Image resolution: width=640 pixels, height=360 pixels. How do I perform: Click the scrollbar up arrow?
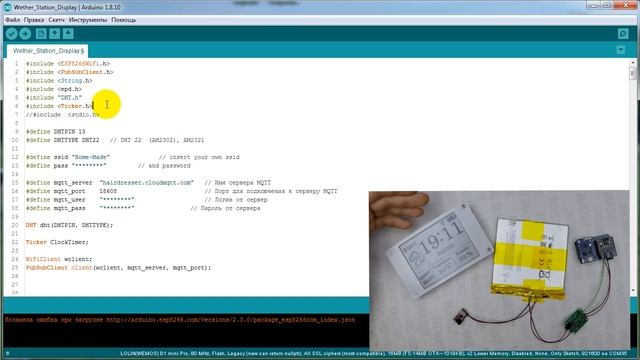point(633,63)
